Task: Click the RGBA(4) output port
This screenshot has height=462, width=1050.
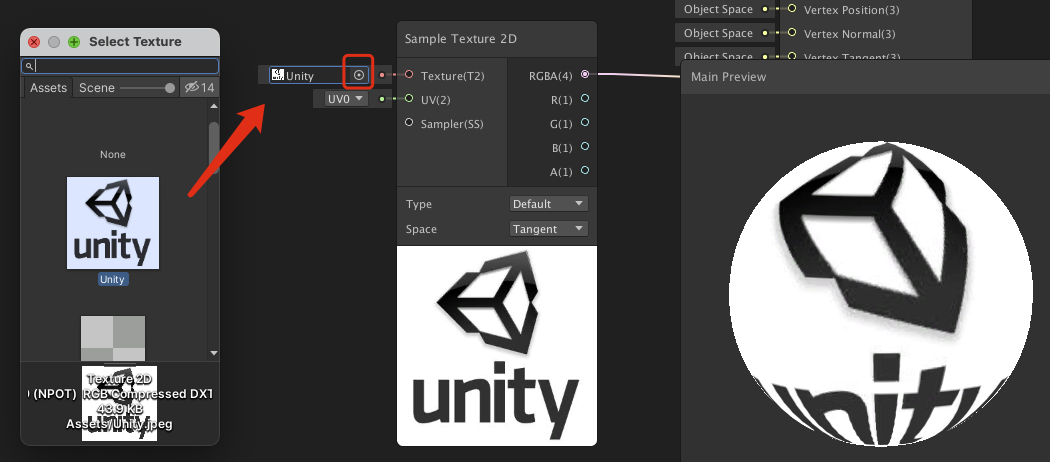Action: (585, 74)
